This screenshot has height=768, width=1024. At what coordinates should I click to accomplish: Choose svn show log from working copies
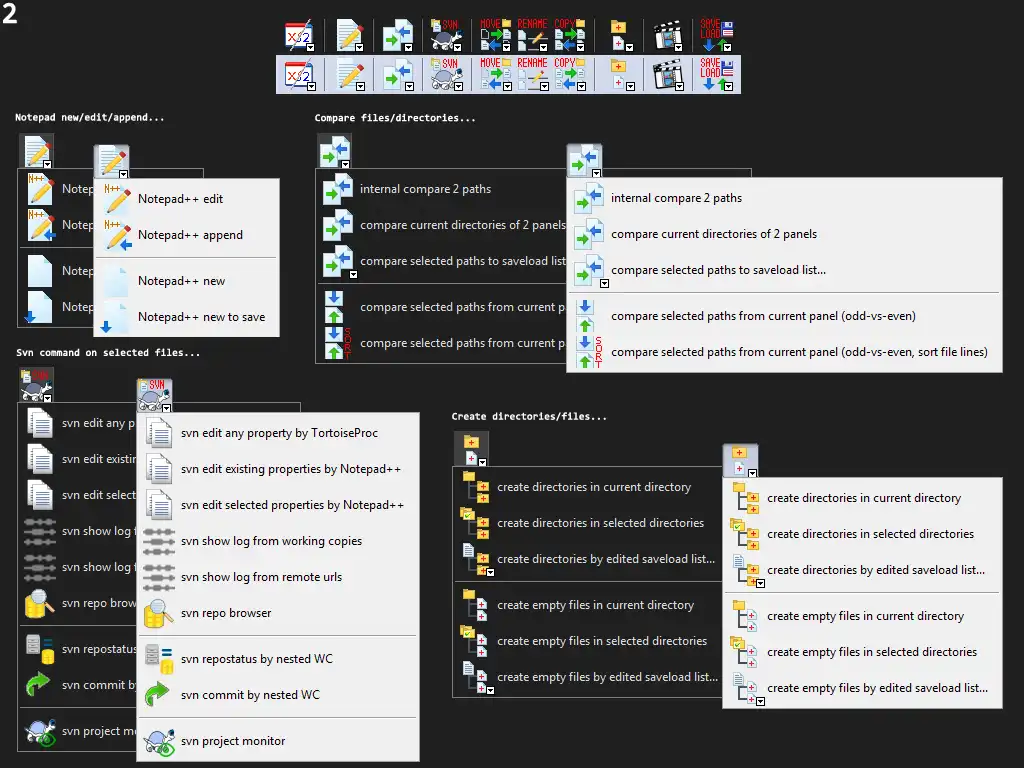pos(278,541)
